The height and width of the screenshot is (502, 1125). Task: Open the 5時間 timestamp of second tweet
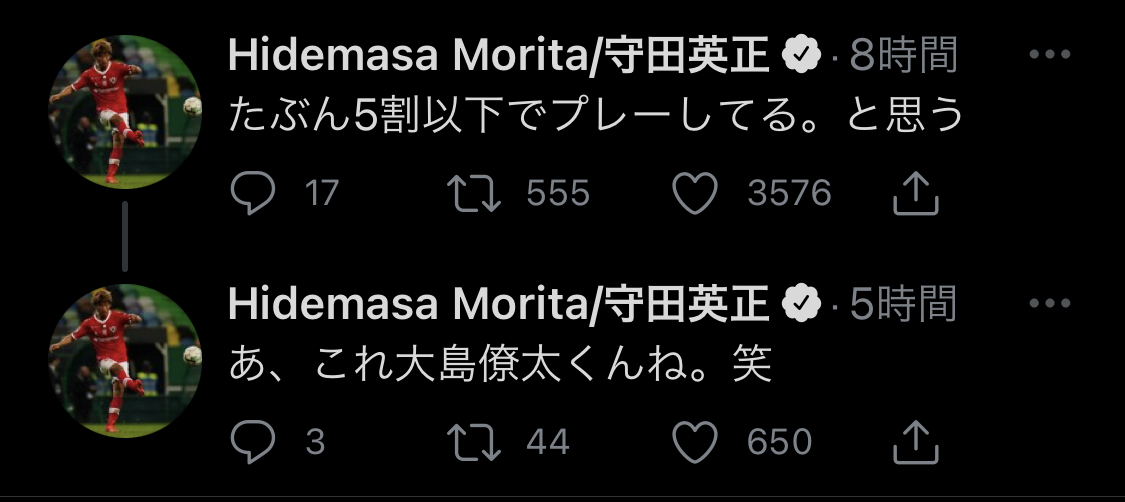(x=903, y=304)
